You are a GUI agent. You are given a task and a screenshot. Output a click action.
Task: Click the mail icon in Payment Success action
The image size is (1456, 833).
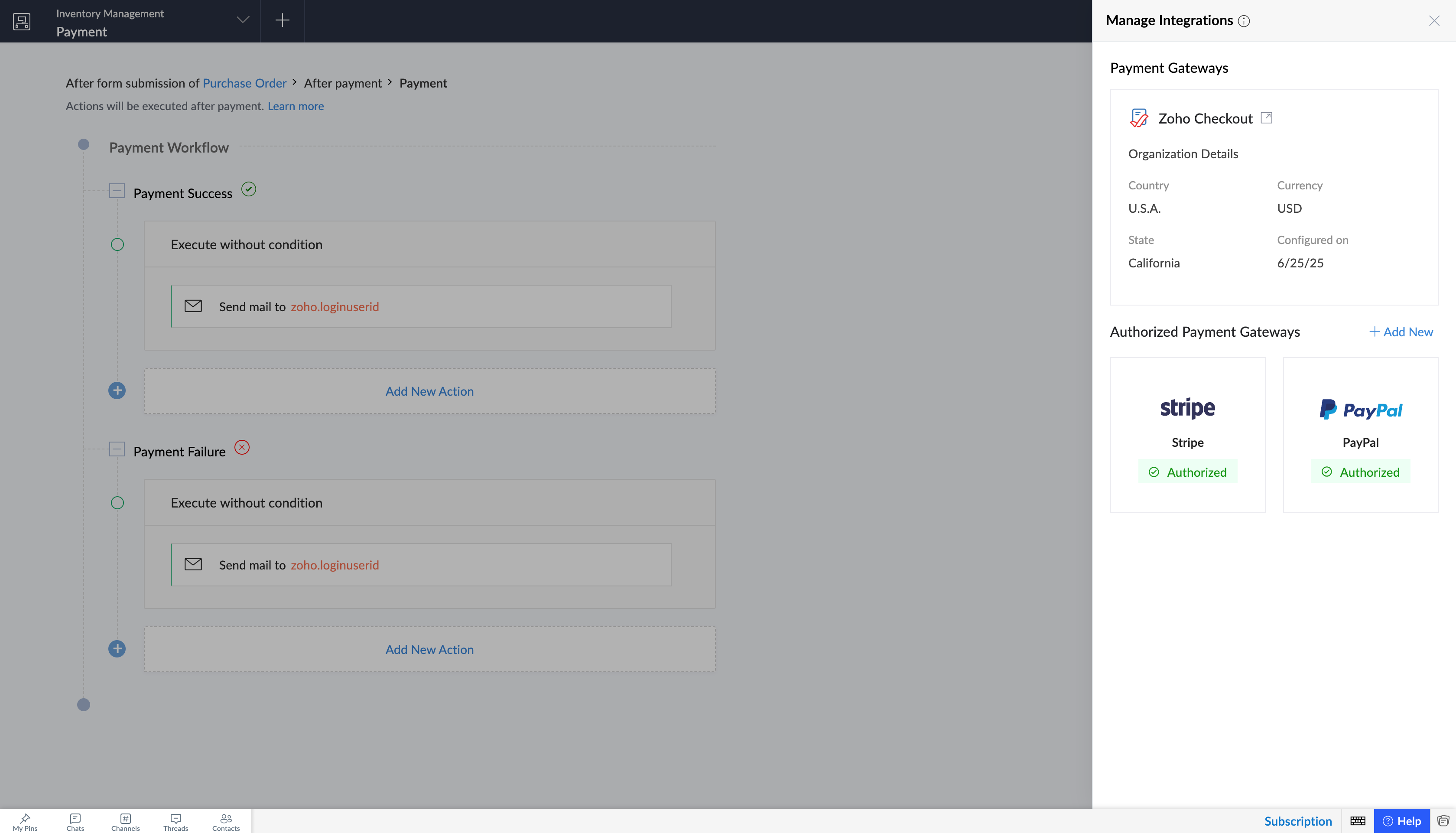point(193,306)
